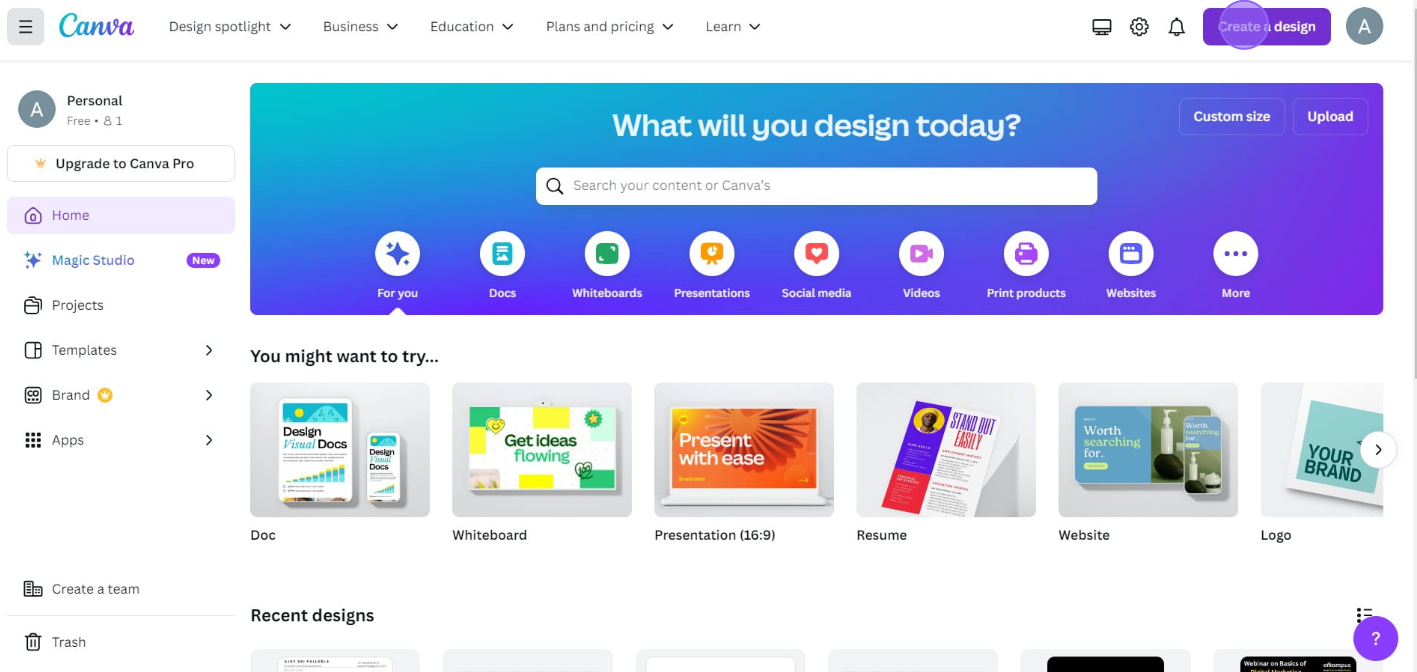Open the Plans and pricing menu
This screenshot has height=672, width=1417.
coord(610,27)
